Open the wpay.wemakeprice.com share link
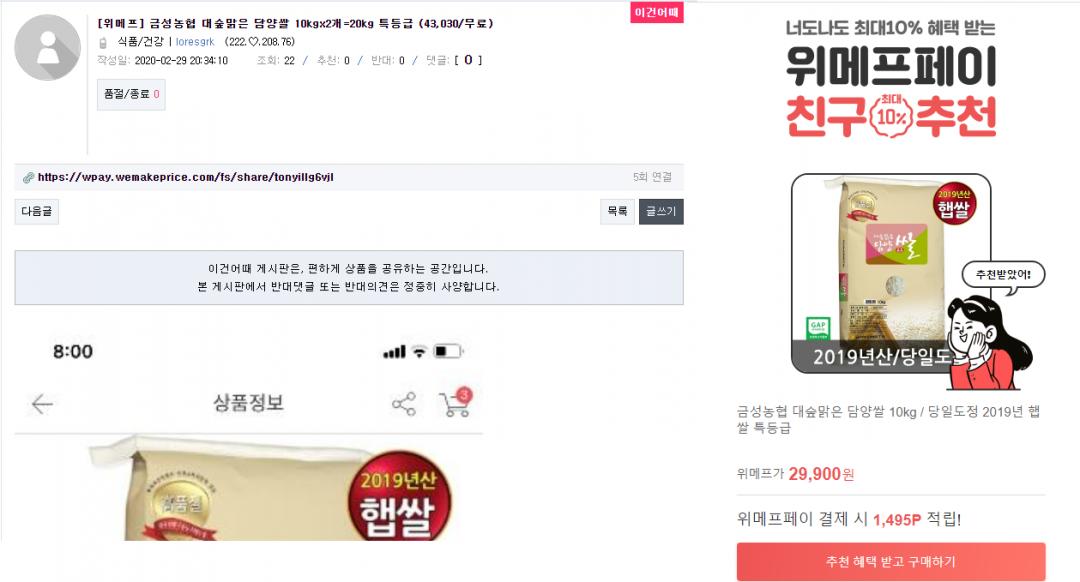1080x582 pixels. click(x=185, y=177)
